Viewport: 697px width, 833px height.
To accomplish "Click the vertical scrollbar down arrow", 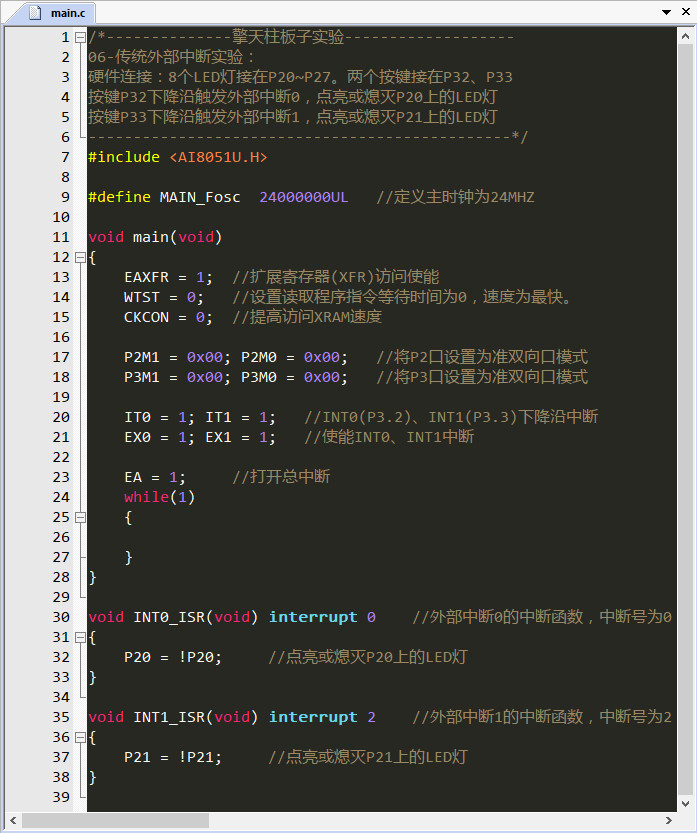I will [x=685, y=803].
